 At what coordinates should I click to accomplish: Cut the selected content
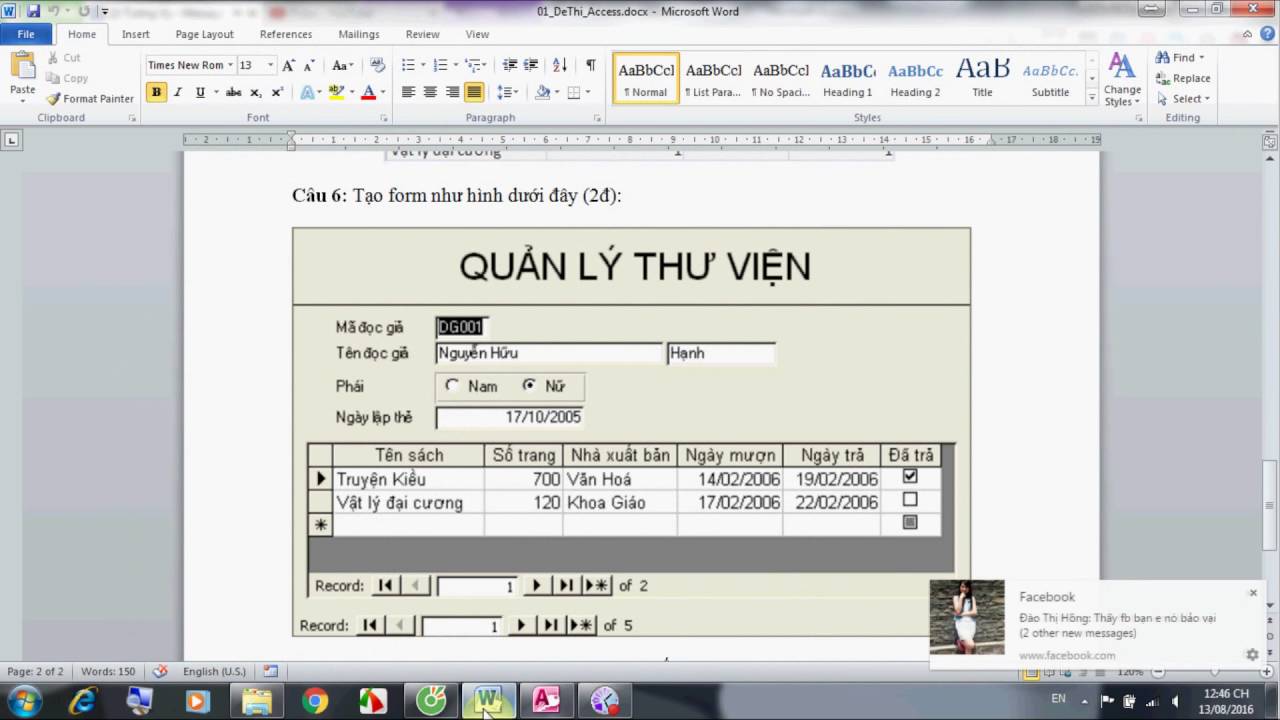(64, 58)
